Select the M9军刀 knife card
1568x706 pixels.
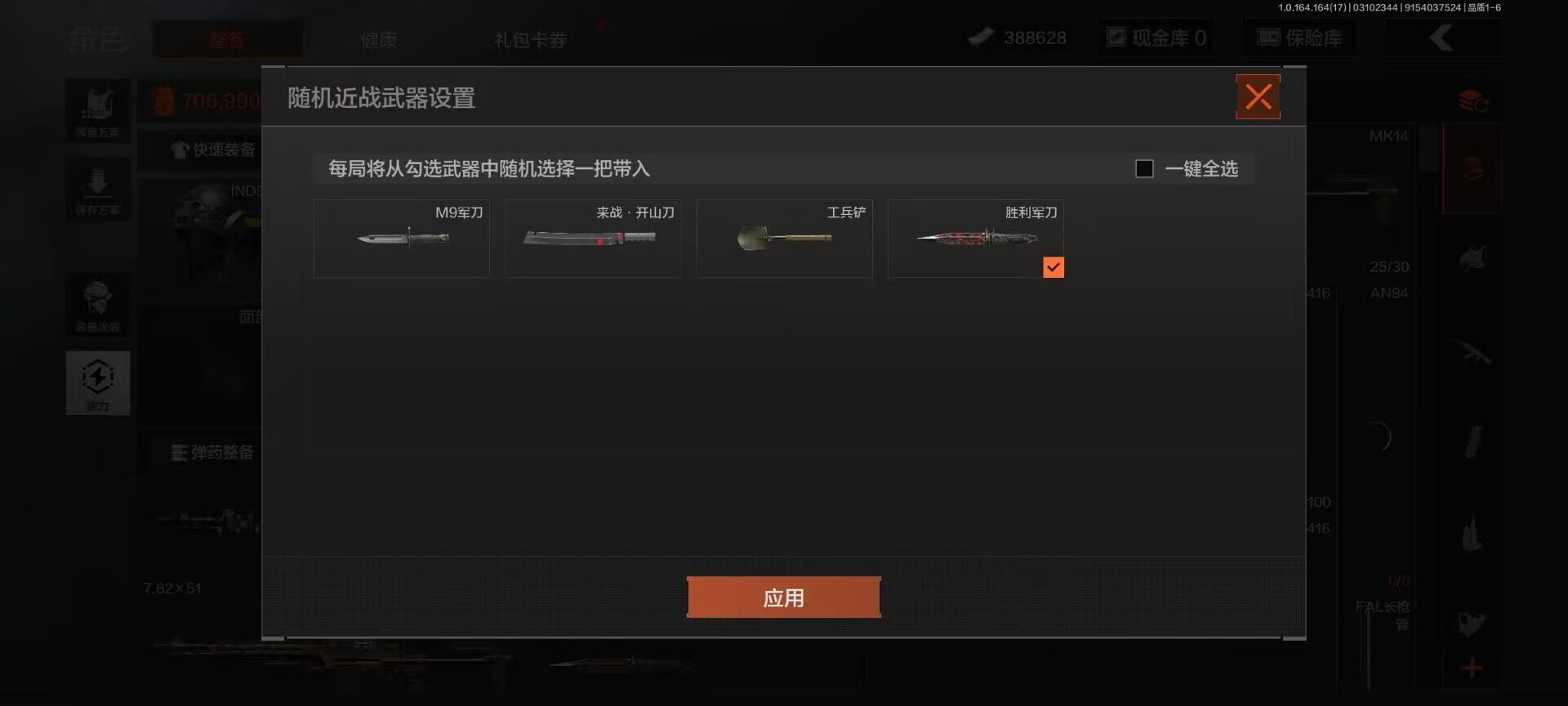tap(402, 239)
